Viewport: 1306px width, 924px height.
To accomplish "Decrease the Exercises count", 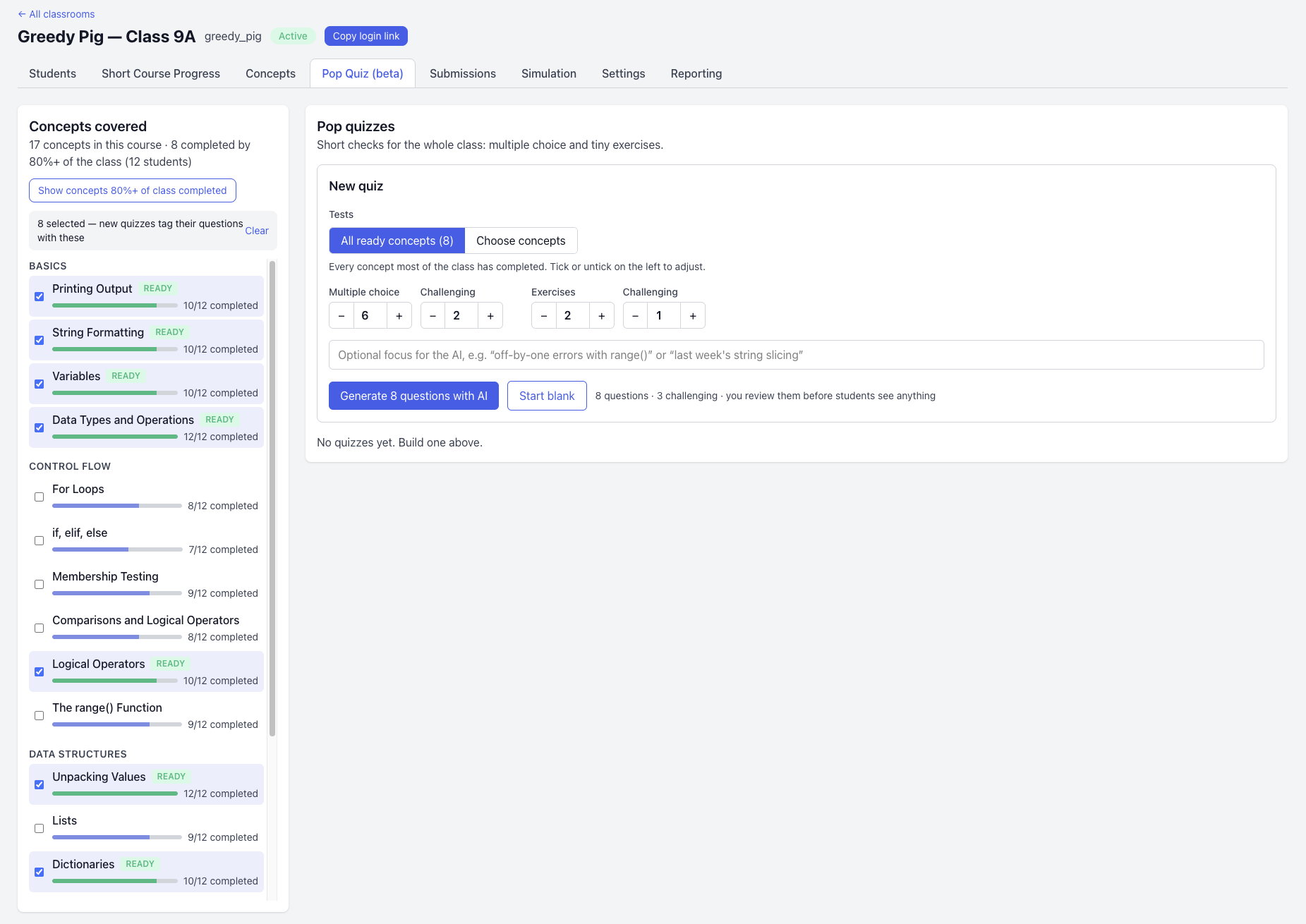I will click(x=544, y=315).
